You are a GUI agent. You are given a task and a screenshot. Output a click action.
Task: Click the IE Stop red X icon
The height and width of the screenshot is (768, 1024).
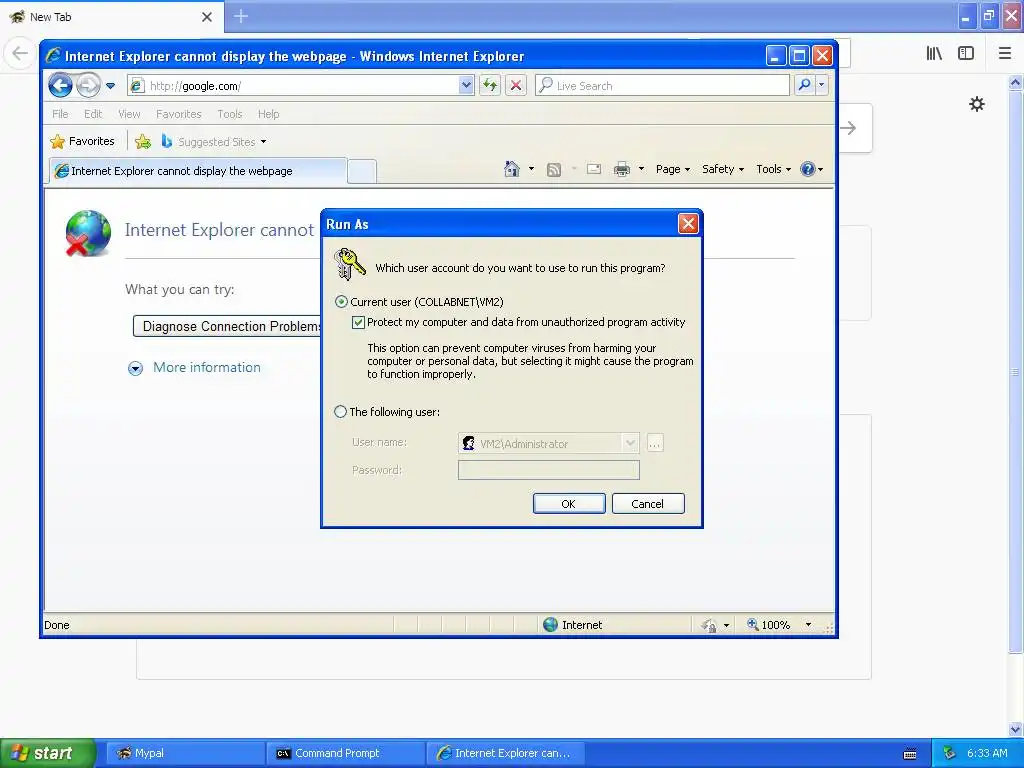point(516,85)
